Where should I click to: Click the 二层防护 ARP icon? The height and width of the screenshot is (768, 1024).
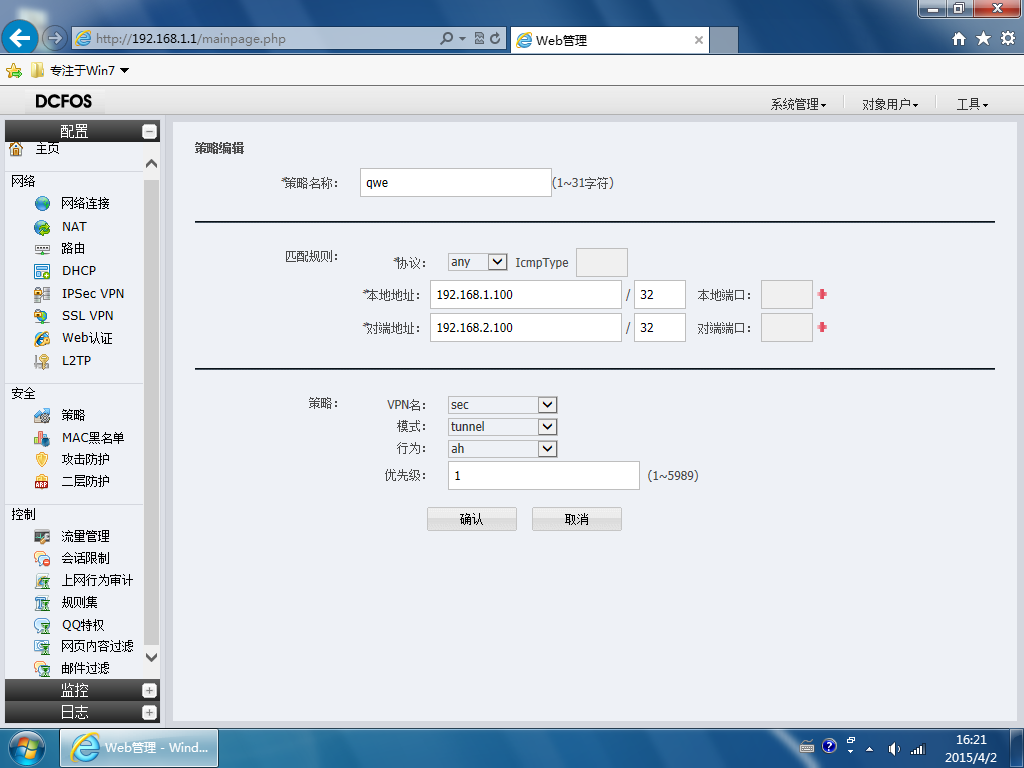point(42,482)
